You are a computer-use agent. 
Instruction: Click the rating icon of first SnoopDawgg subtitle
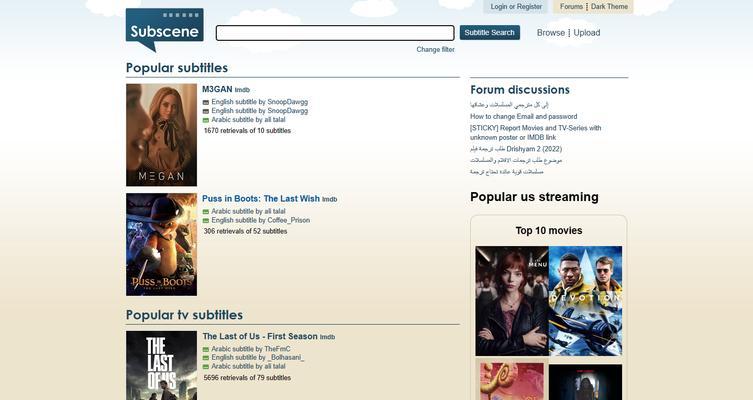pos(206,102)
